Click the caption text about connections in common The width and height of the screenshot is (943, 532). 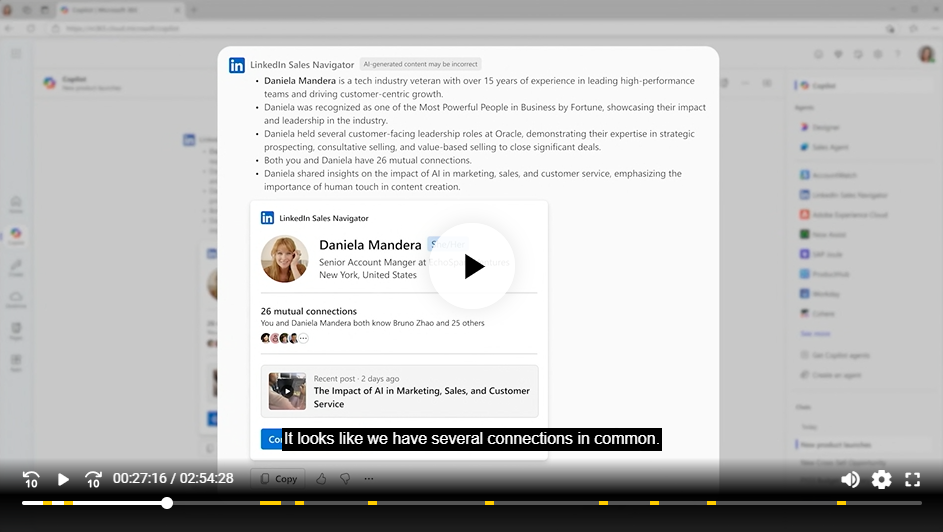(472, 439)
